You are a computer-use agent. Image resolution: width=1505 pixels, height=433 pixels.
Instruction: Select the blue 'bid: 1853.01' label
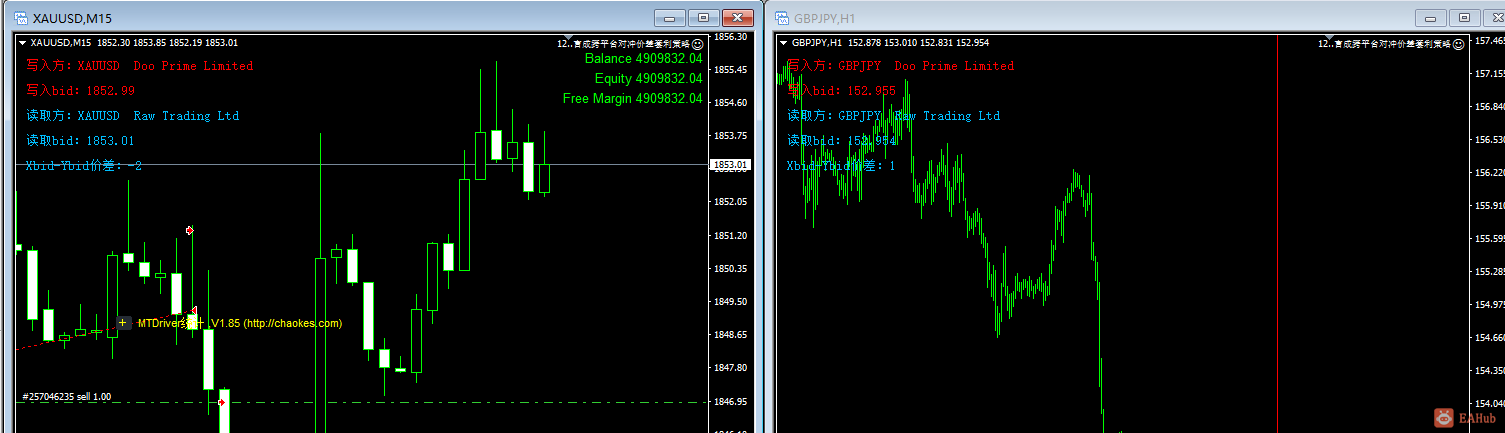[80, 141]
